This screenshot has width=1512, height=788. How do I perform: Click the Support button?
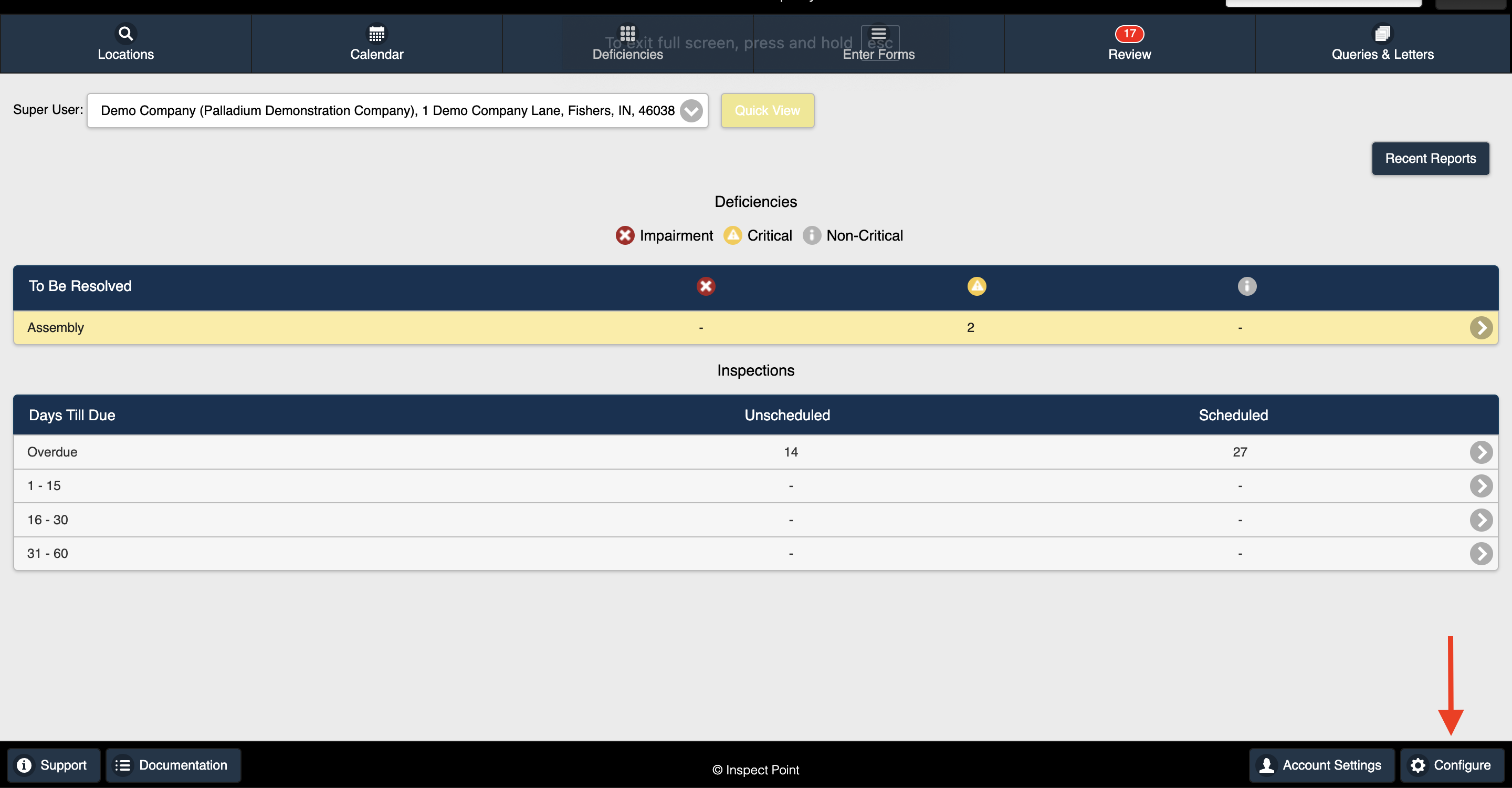click(x=54, y=765)
